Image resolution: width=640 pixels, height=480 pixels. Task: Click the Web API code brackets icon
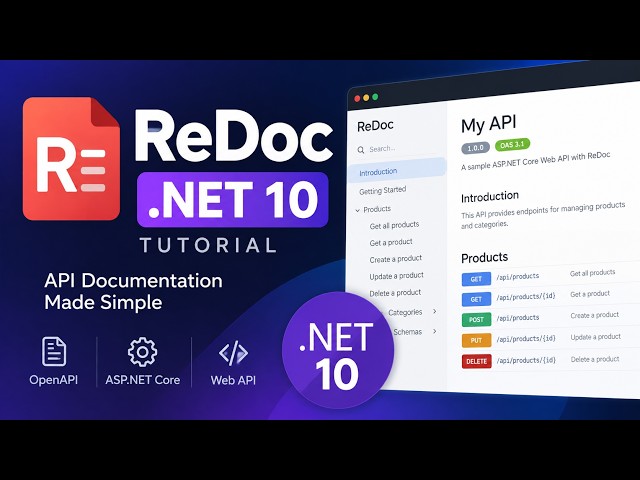click(233, 353)
